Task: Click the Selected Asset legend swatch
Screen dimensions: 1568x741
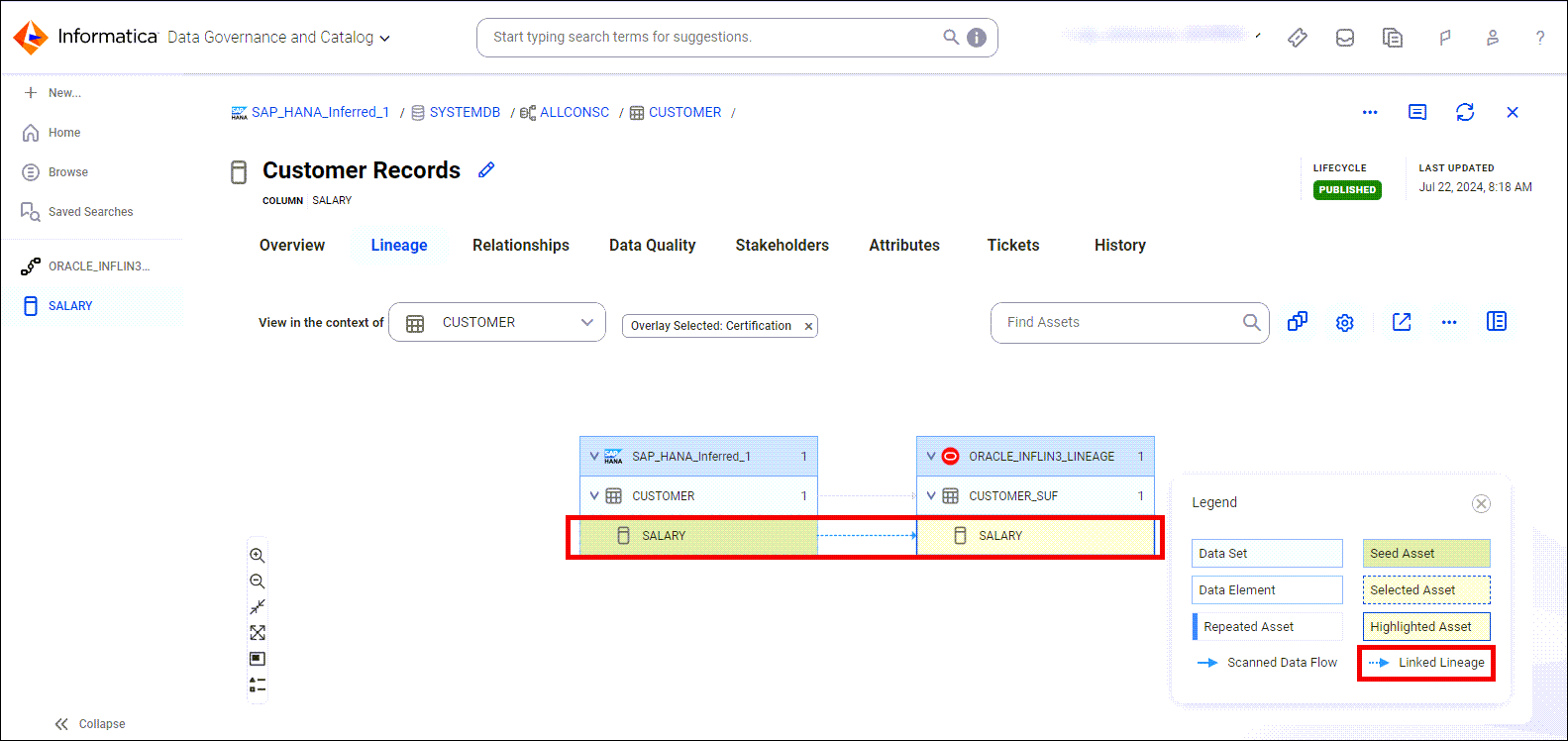Action: [1426, 590]
